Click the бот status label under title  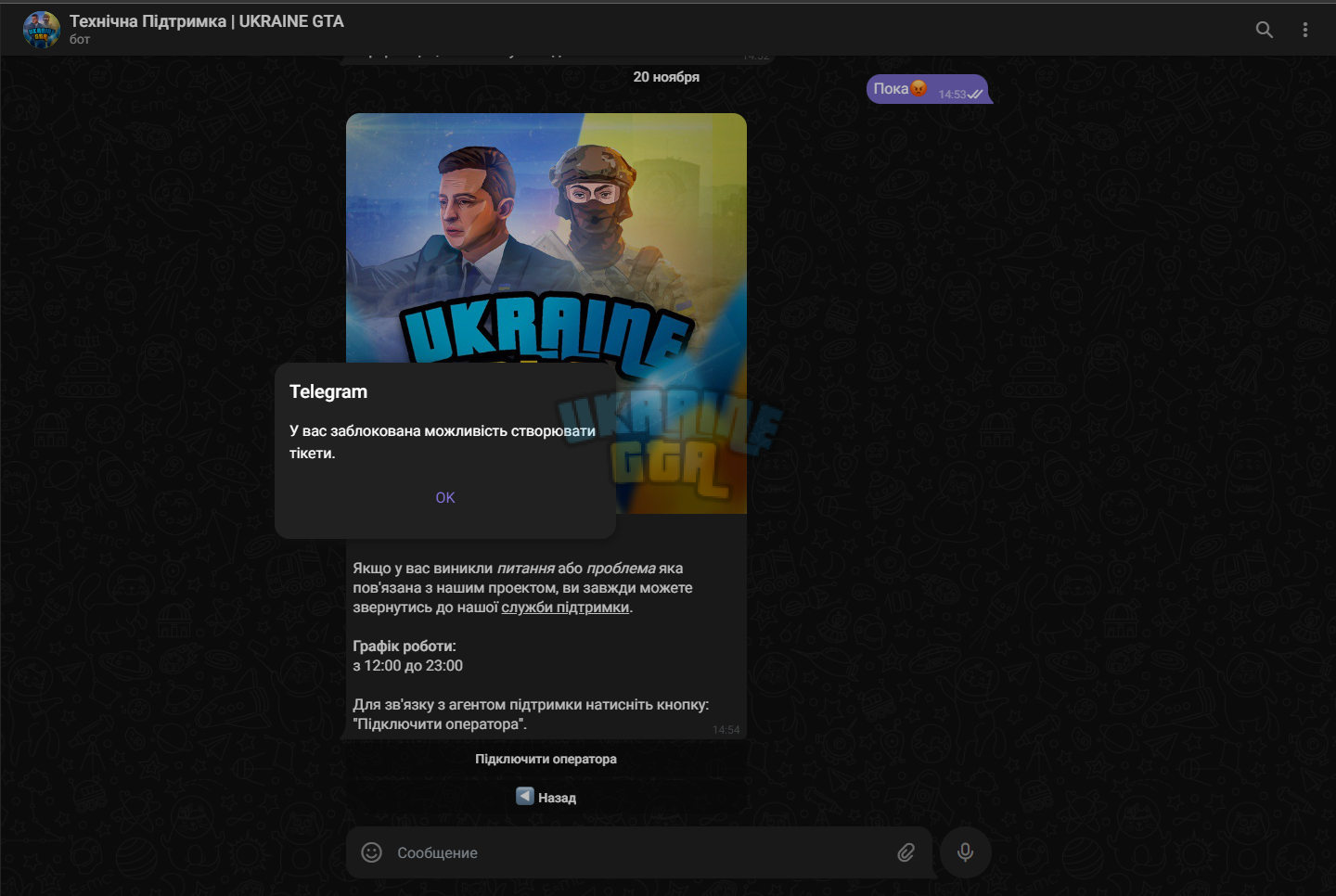(80, 40)
